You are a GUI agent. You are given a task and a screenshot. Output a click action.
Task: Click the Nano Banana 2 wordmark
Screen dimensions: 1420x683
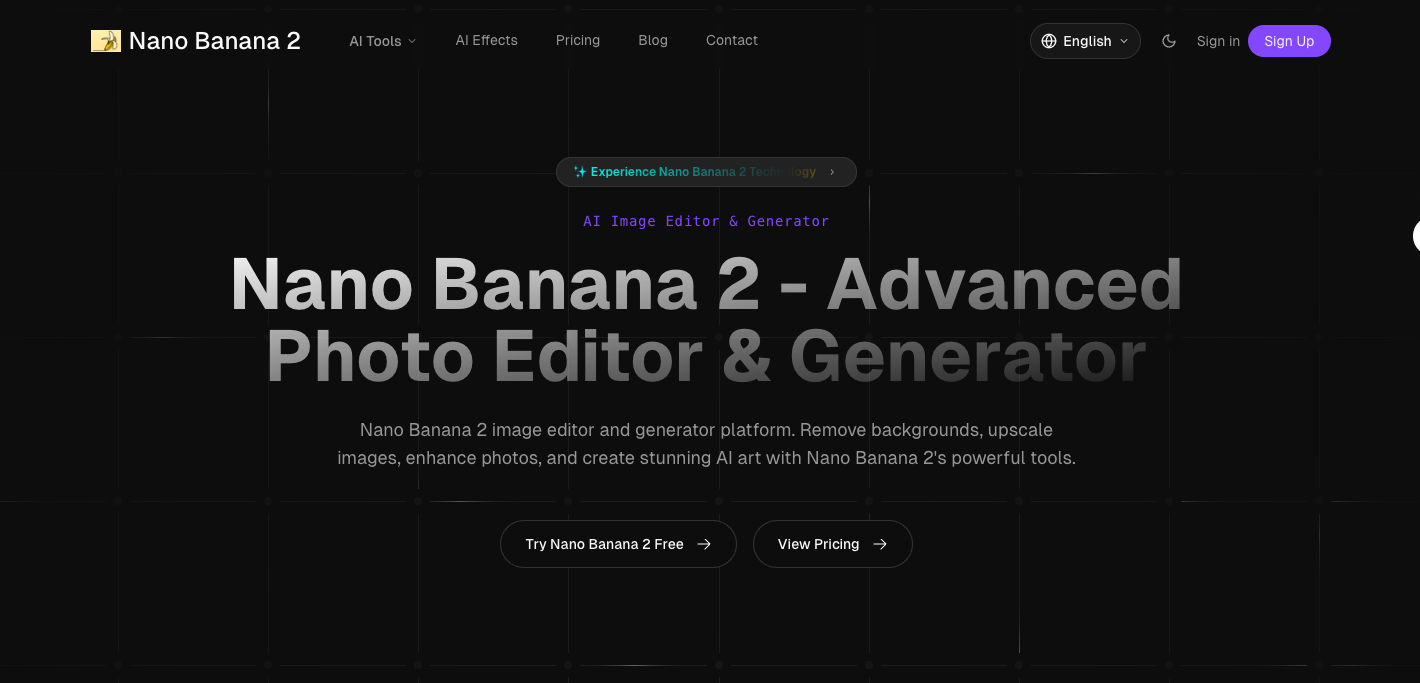click(215, 41)
